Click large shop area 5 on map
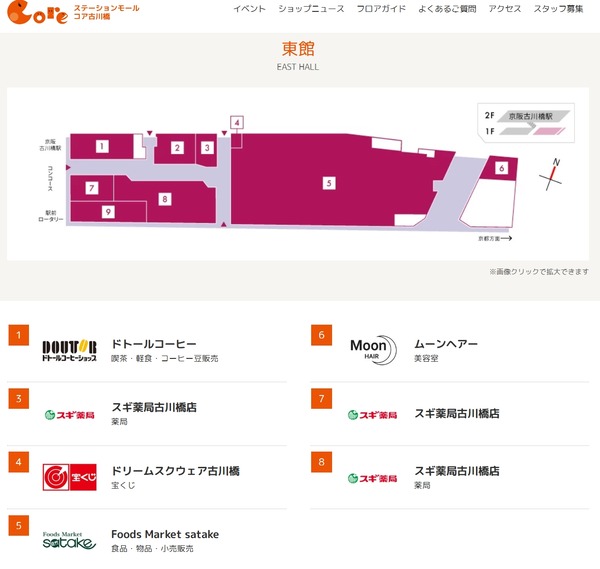 click(x=329, y=183)
